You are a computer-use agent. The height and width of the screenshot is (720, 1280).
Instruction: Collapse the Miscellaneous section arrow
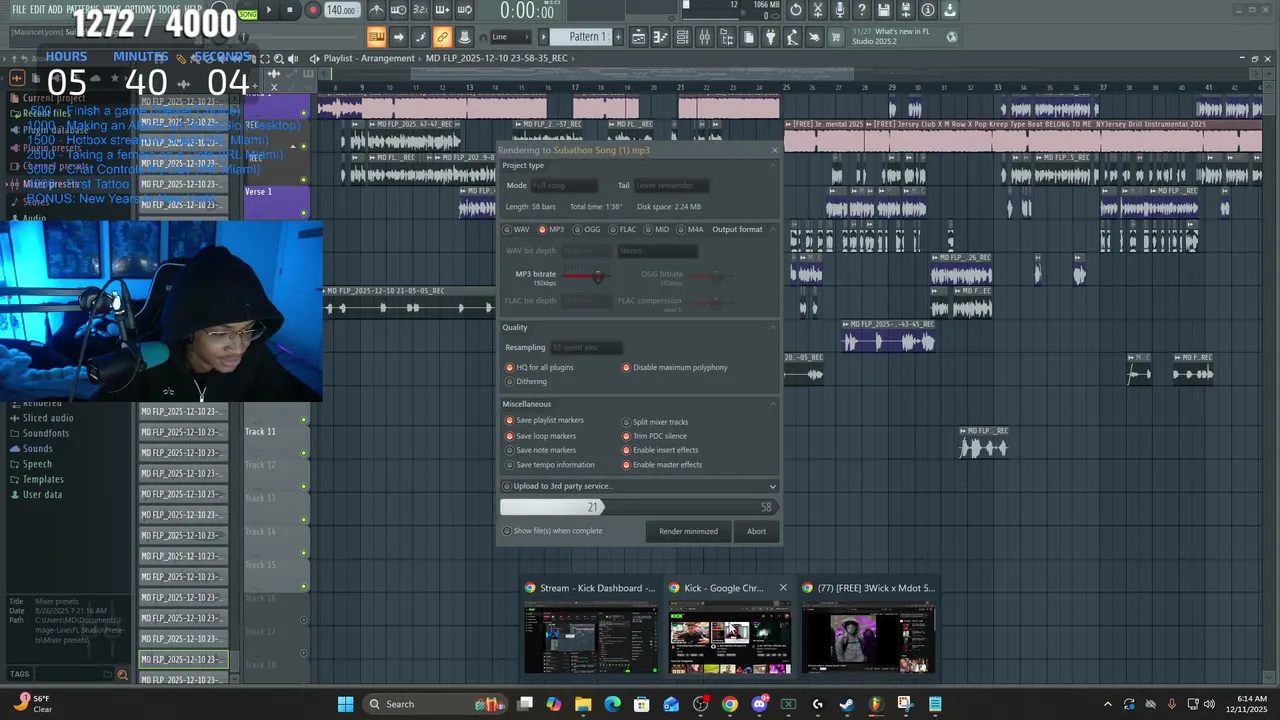point(773,404)
